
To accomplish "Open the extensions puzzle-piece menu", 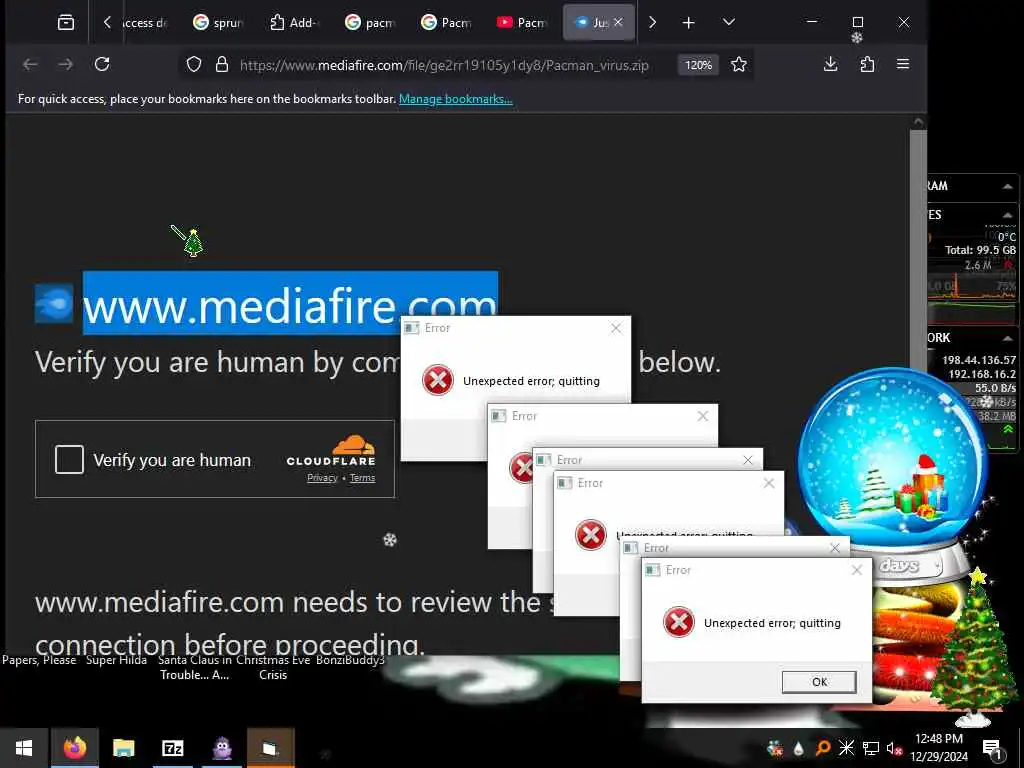I will pyautogui.click(x=867, y=64).
